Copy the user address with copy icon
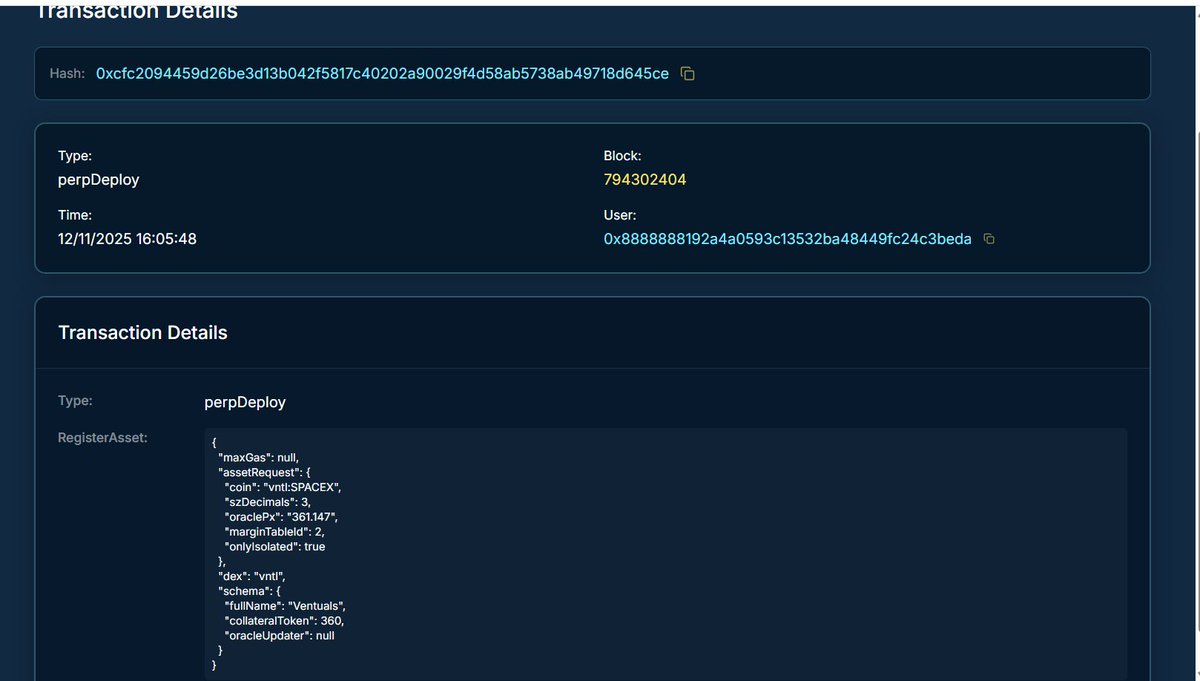This screenshot has width=1200, height=681. (x=989, y=239)
